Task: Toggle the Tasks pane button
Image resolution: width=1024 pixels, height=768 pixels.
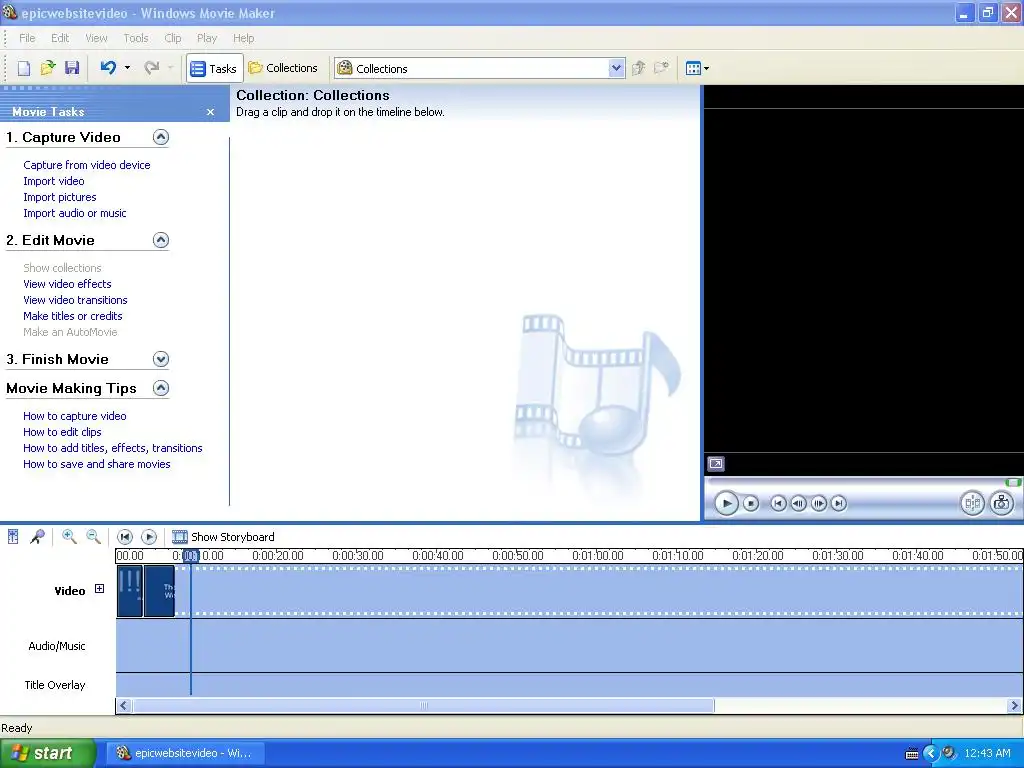Action: 214,68
